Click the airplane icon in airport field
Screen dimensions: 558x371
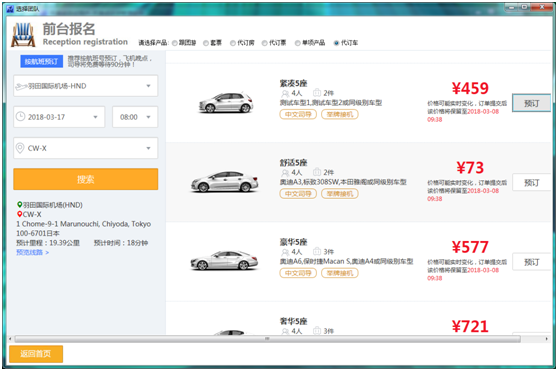coord(21,86)
